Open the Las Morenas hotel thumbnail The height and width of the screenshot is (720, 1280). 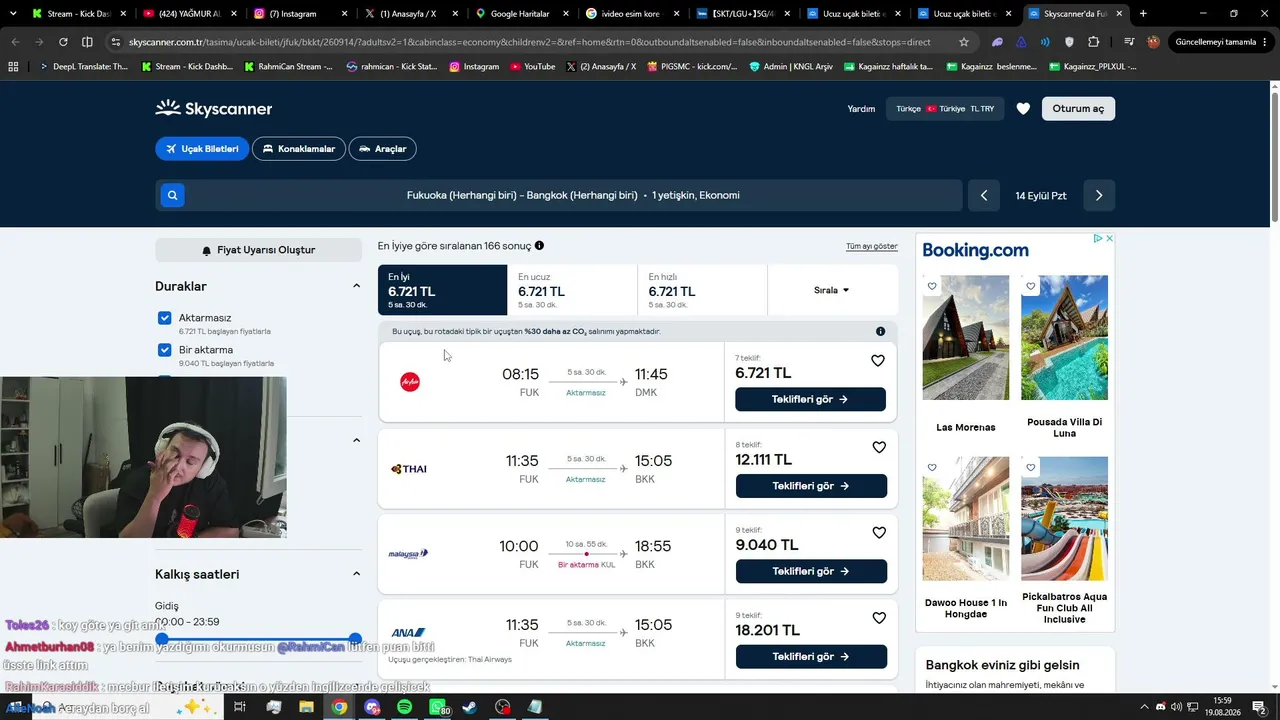tap(966, 337)
